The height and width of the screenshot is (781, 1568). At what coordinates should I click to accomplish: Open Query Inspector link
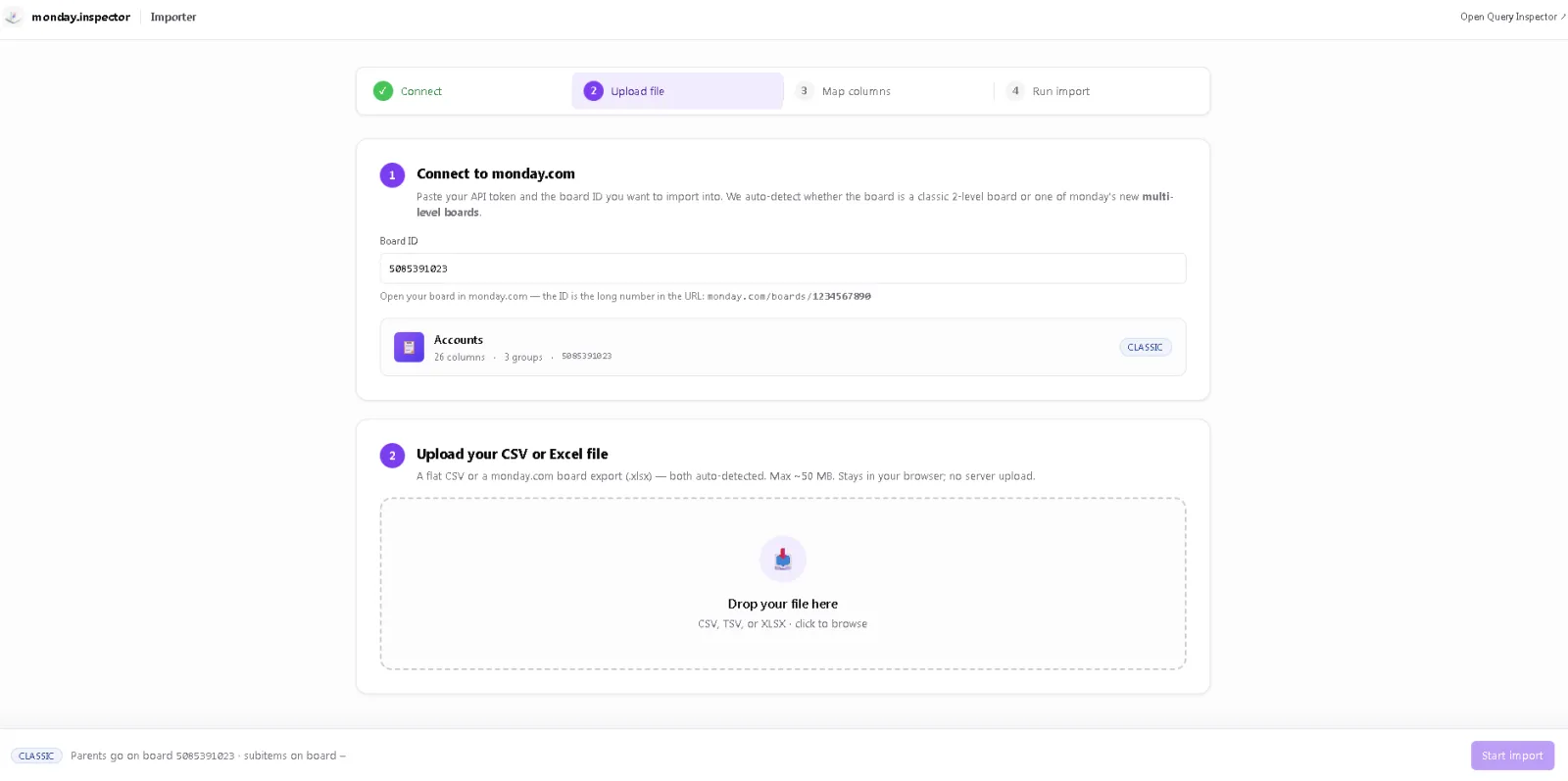1512,17
